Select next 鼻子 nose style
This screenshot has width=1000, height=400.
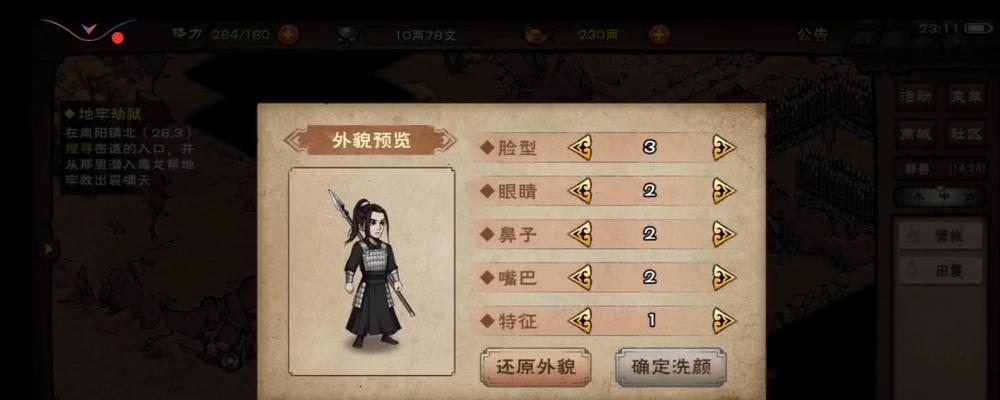pos(724,234)
